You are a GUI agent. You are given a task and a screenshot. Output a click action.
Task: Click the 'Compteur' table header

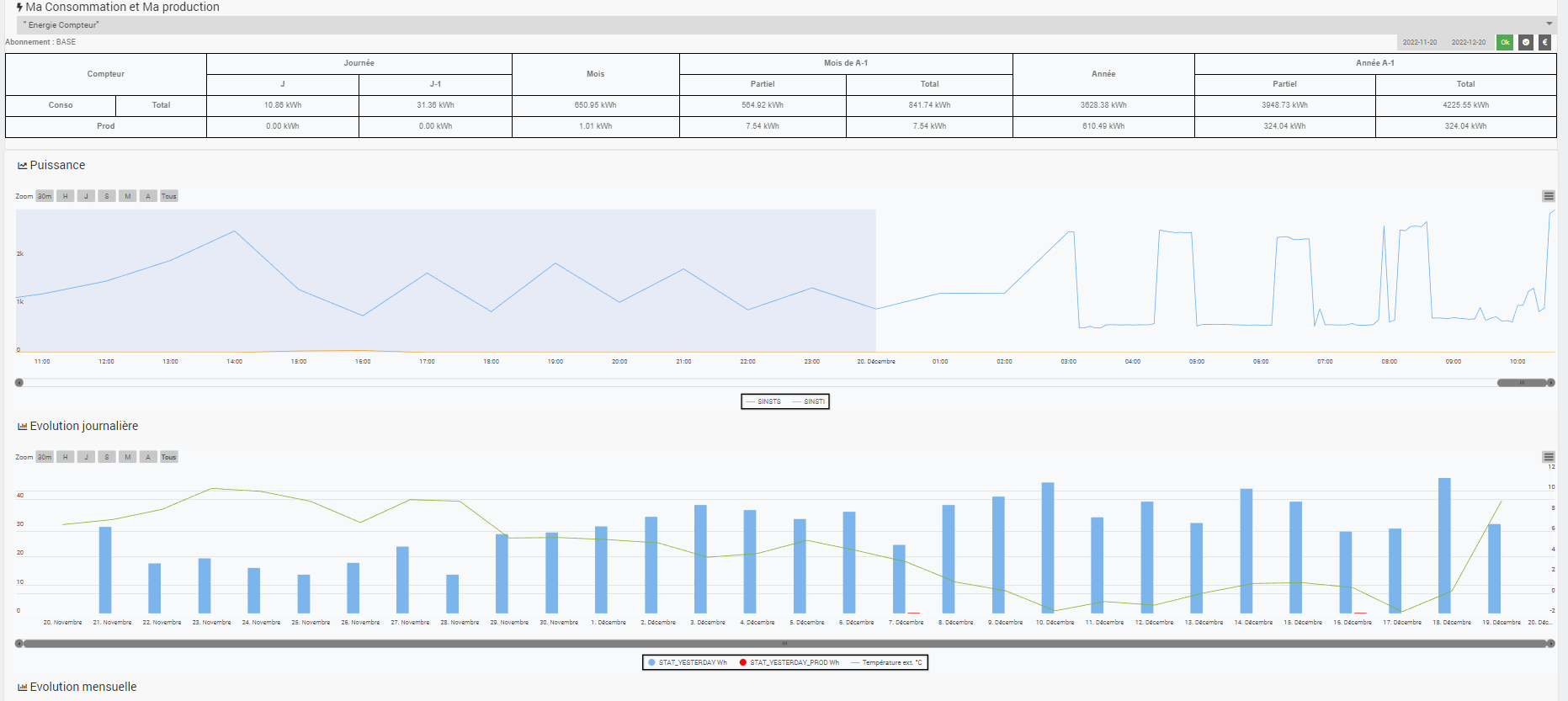click(106, 74)
